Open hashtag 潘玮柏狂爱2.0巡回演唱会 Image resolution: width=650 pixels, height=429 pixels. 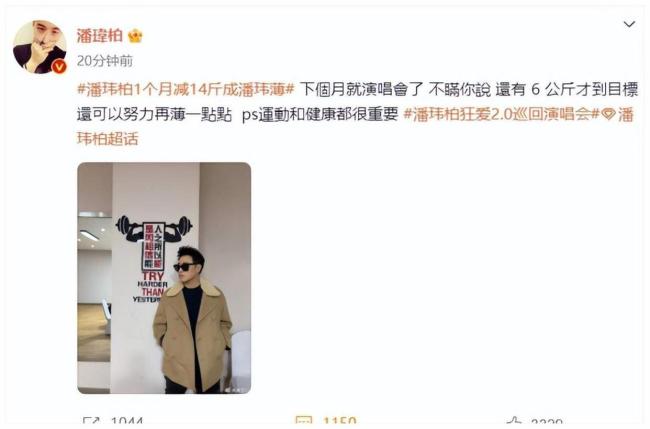502,114
